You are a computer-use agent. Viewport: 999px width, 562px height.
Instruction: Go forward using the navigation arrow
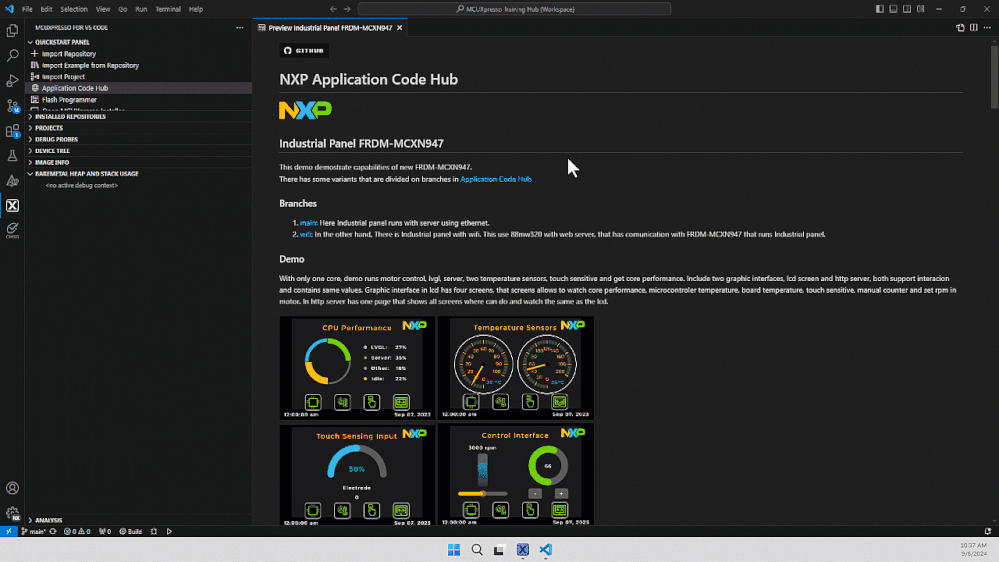pyautogui.click(x=347, y=9)
